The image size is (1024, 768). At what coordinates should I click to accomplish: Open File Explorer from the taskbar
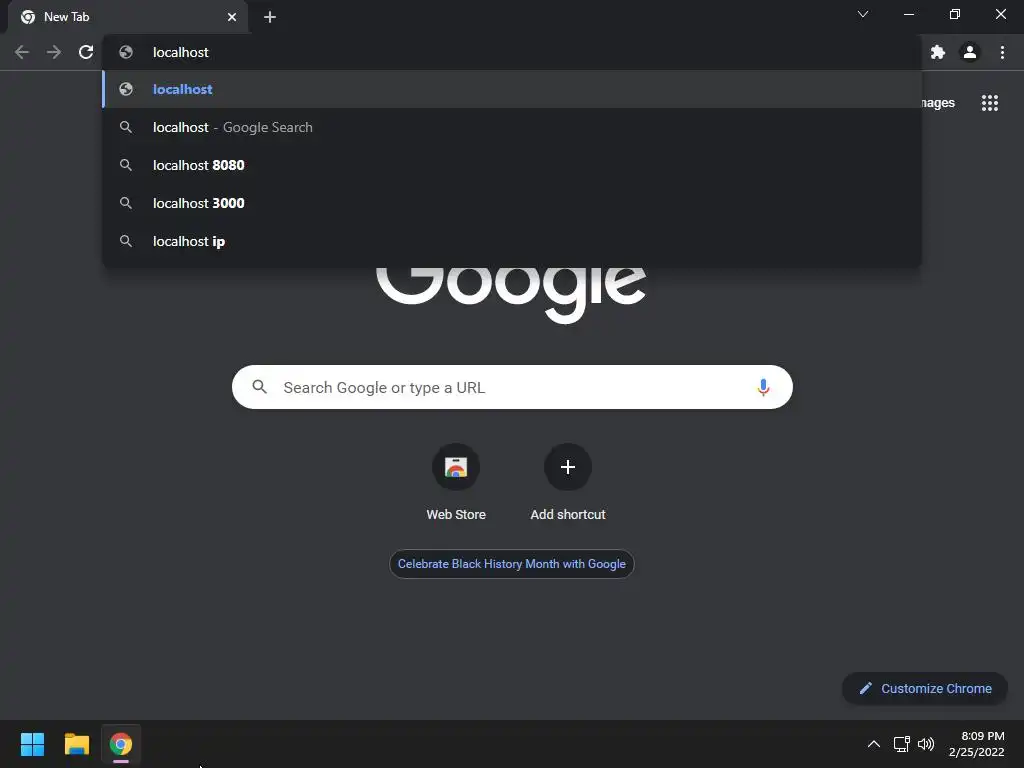point(76,744)
